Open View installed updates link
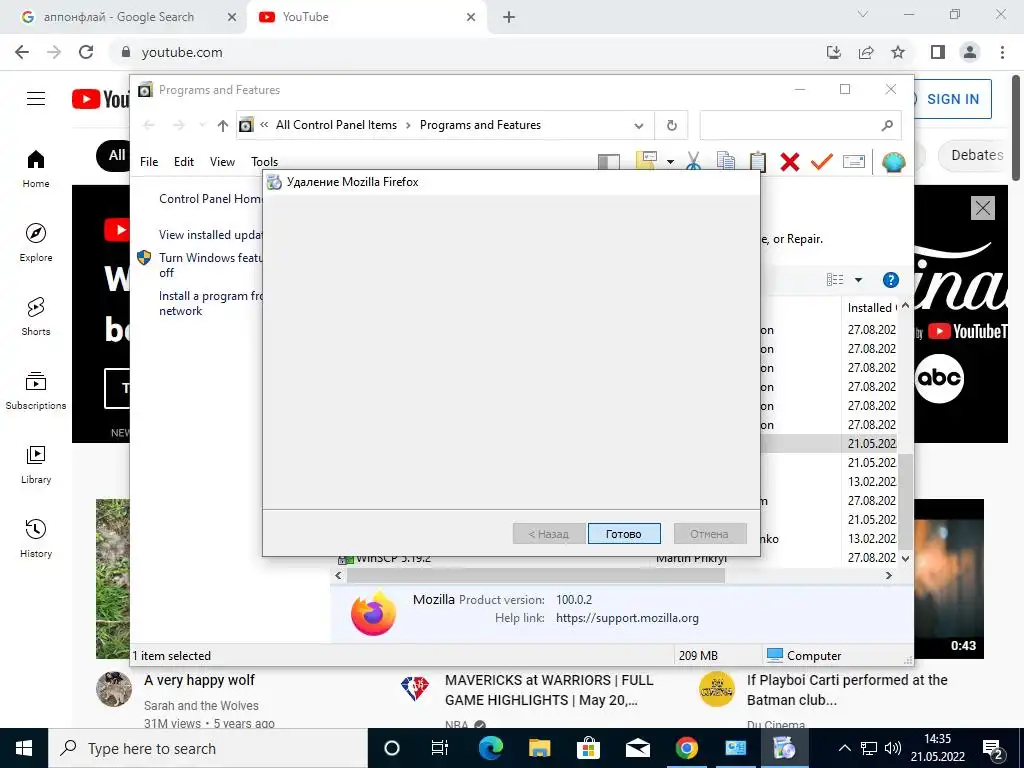The width and height of the screenshot is (1024, 768). coord(211,234)
